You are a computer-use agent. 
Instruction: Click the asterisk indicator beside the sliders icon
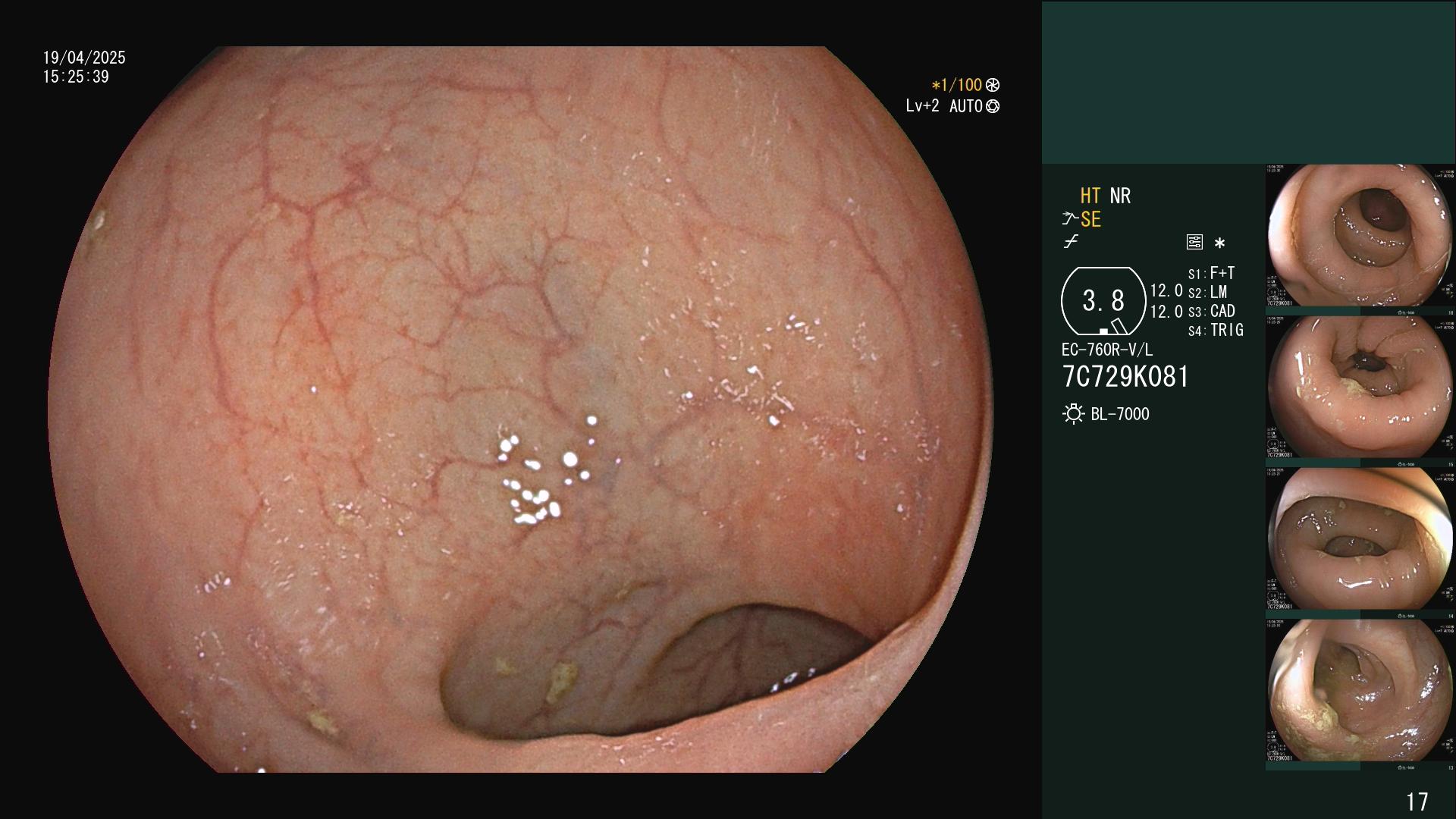pyautogui.click(x=1219, y=243)
